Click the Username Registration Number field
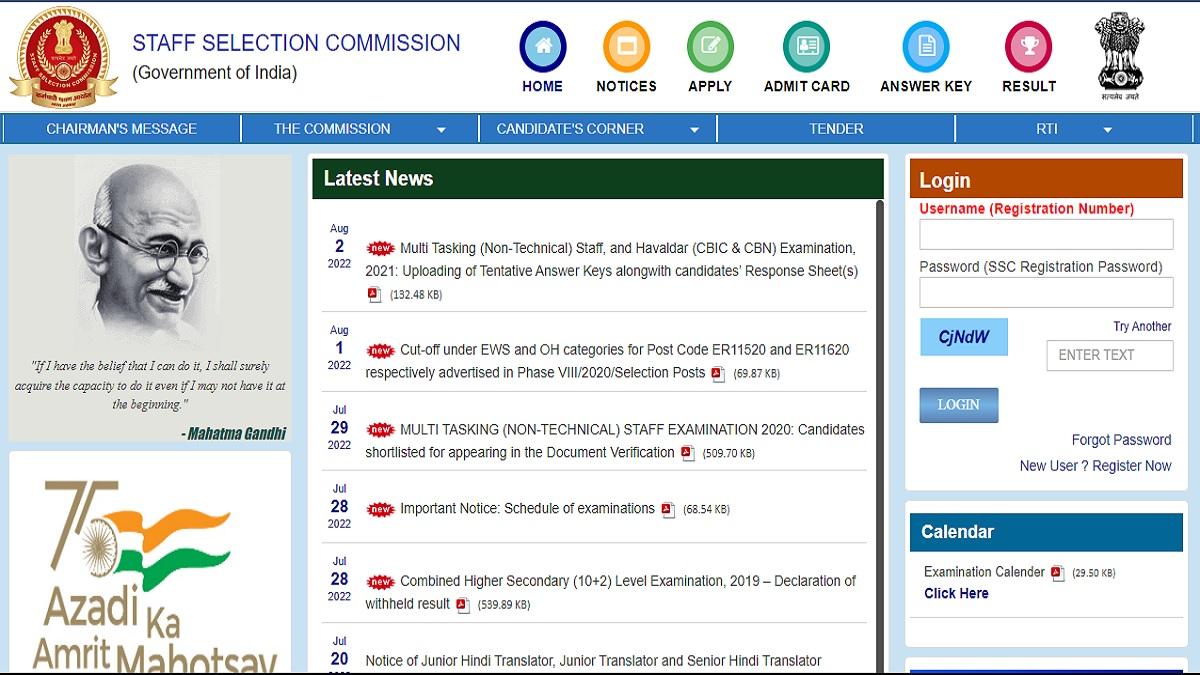This screenshot has width=1200, height=675. point(1046,233)
